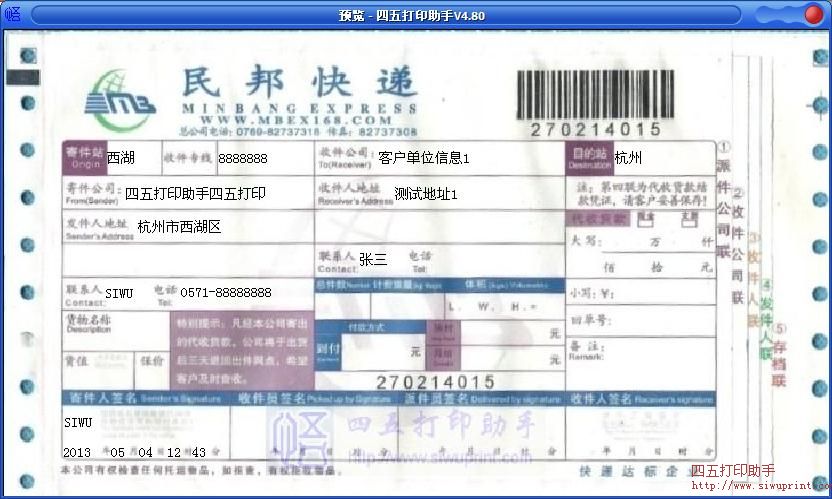Select the minute value '43'
832x499 pixels.
198,453
